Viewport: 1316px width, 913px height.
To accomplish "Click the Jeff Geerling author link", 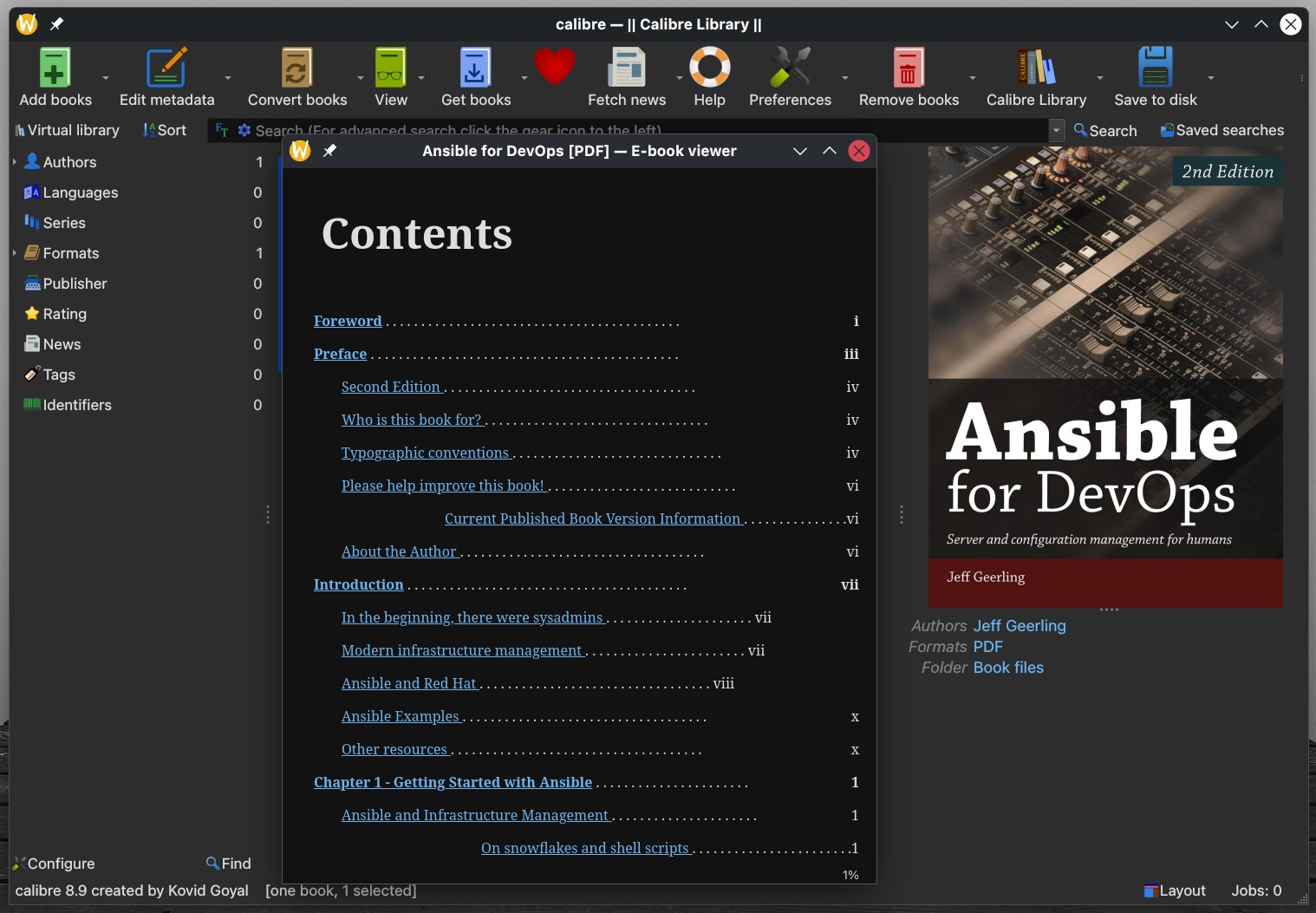I will [x=1020, y=626].
